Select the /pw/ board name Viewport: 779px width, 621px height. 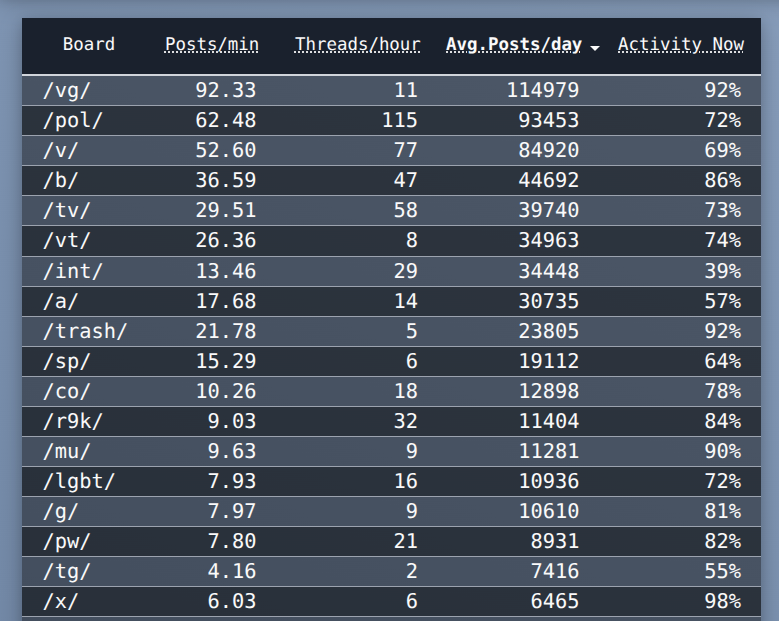point(67,541)
